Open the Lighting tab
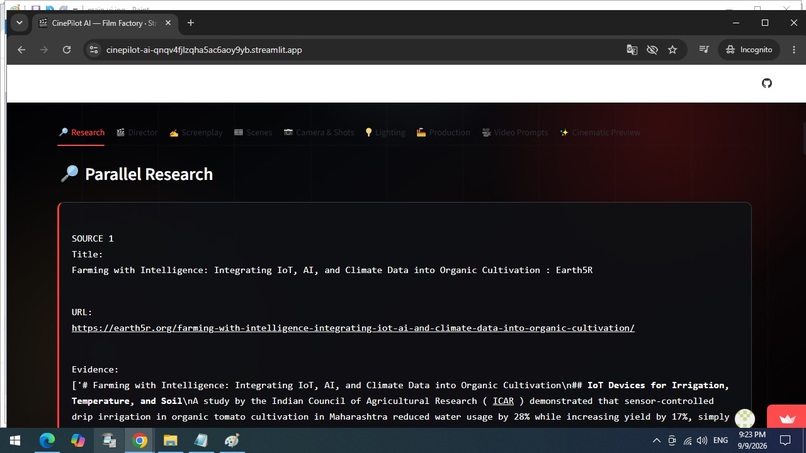Screen dimensions: 806x453 [385, 133]
